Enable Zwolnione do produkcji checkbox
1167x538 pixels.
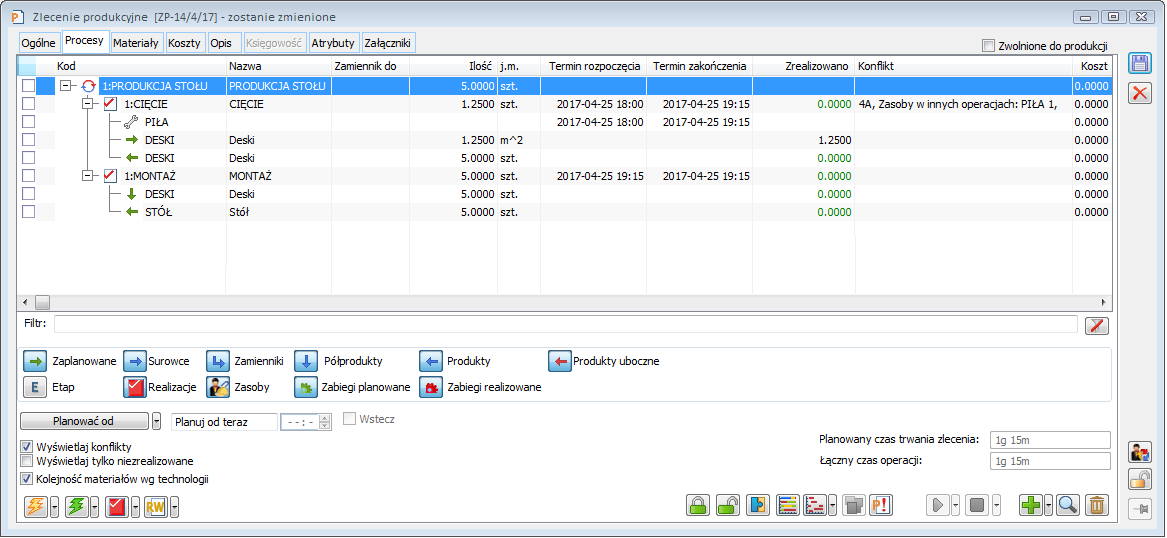click(989, 46)
